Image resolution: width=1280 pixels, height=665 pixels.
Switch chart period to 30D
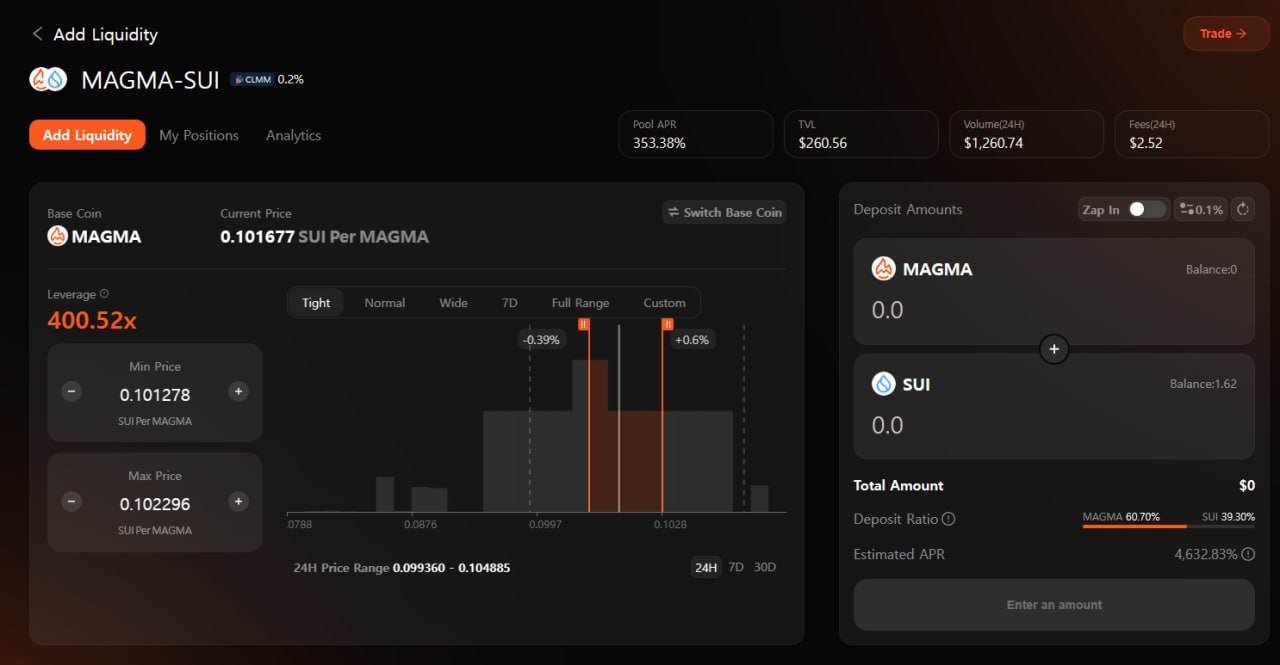(764, 567)
